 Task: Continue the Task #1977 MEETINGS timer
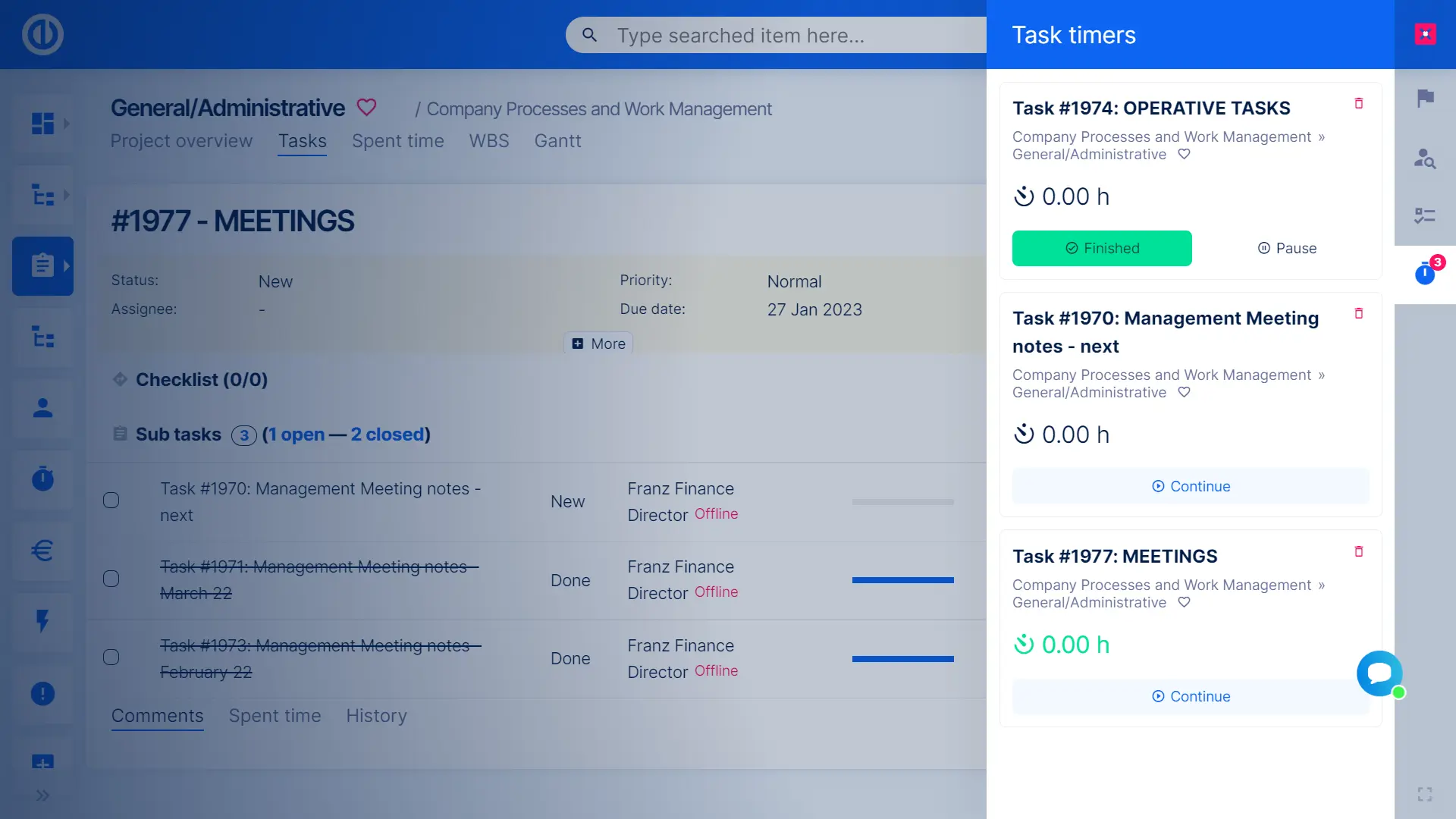(1191, 696)
